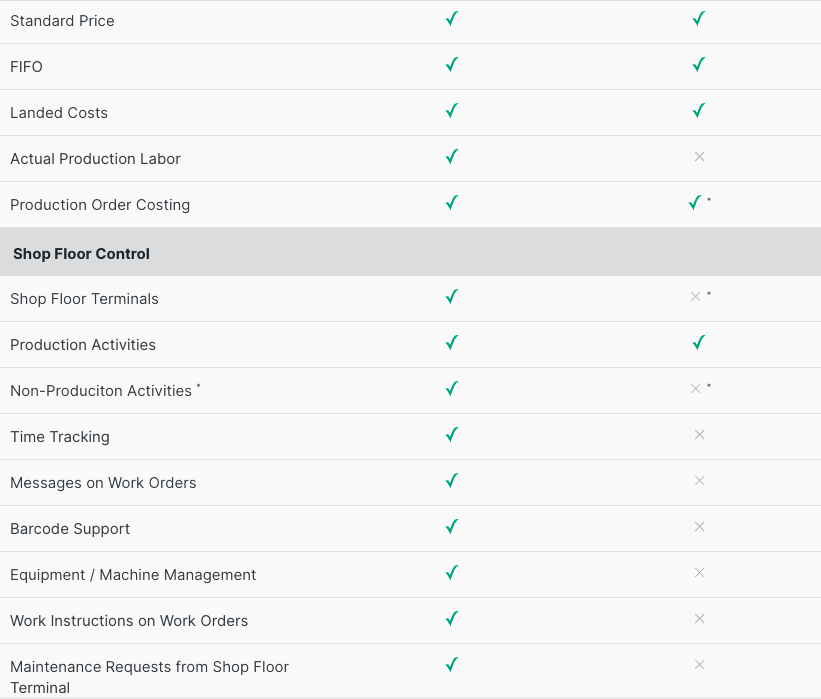
Task: Click gray X icon for Non-Produciton Activities
Action: pyautogui.click(x=695, y=389)
